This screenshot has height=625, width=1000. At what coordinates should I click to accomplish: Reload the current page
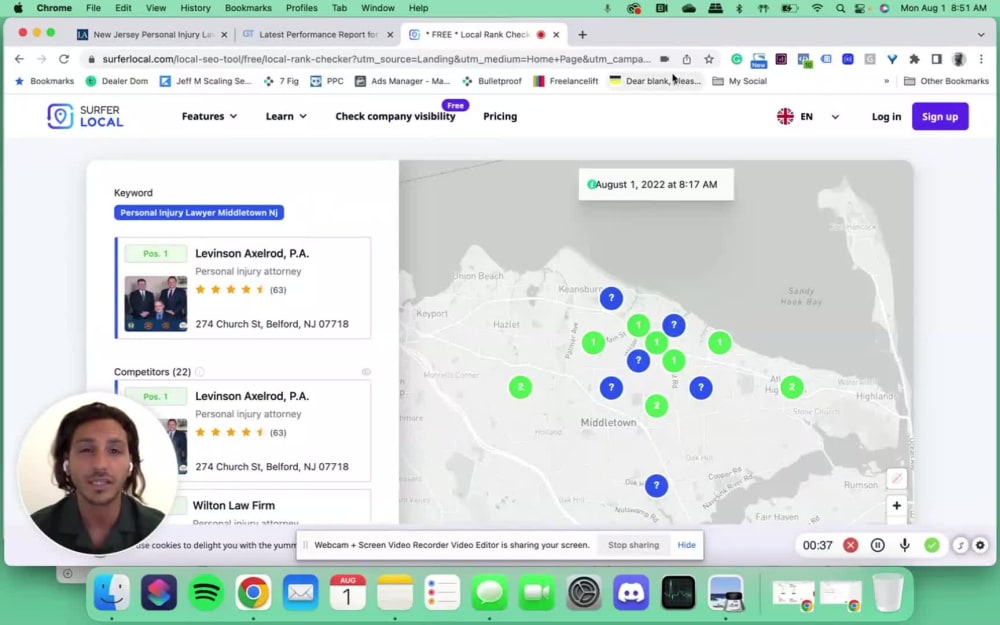tap(64, 59)
